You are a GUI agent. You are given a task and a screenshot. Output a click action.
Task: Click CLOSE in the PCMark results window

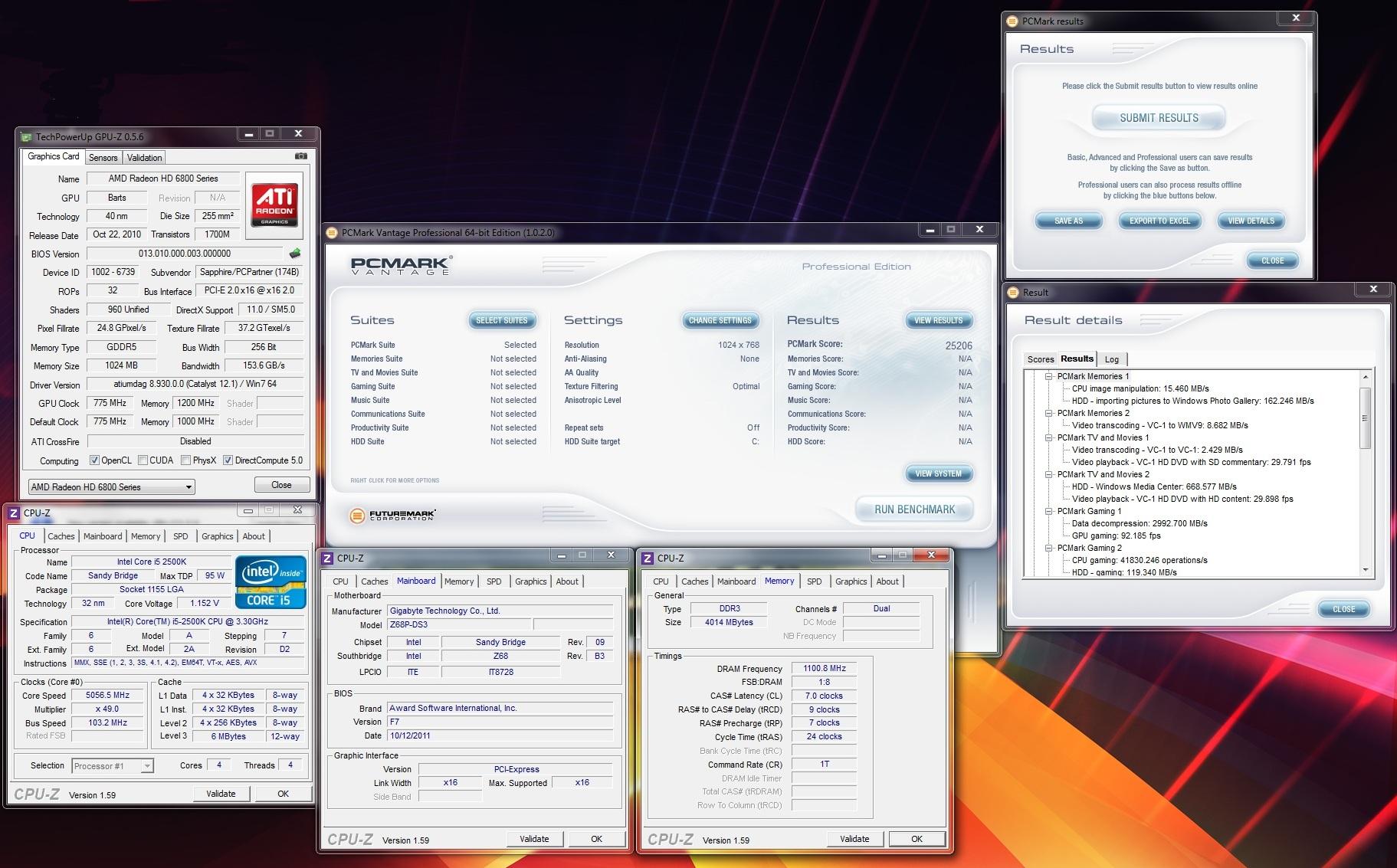coord(1272,260)
